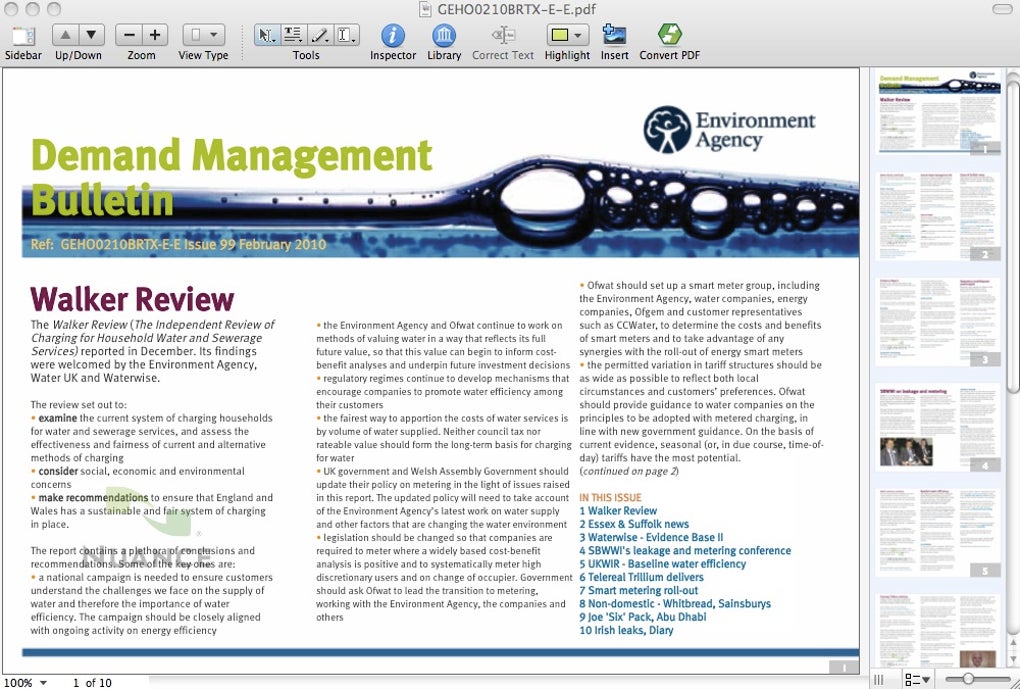Click '(continued on page 2)' text
1020x689 pixels.
(x=629, y=471)
